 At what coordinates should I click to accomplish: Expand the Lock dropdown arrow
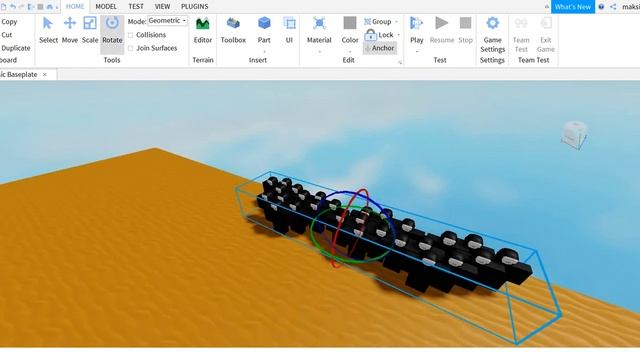[398, 35]
